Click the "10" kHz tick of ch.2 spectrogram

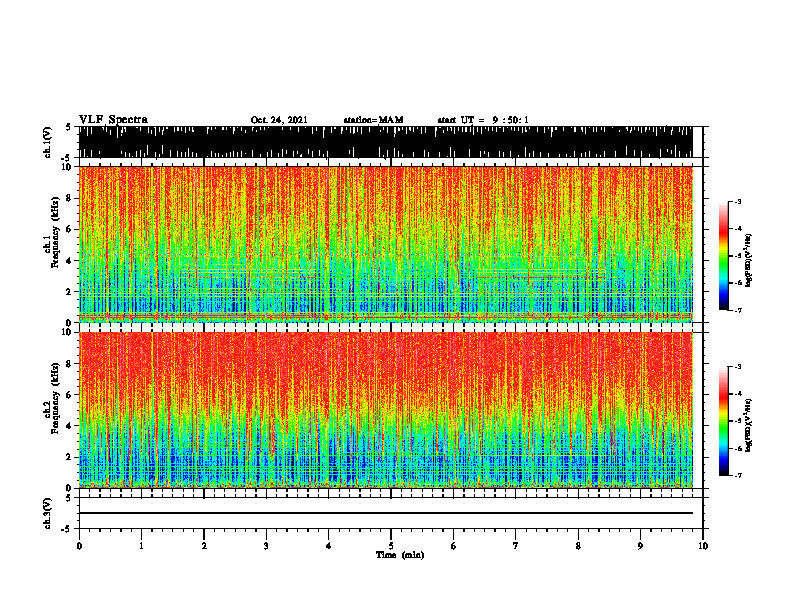[67, 332]
